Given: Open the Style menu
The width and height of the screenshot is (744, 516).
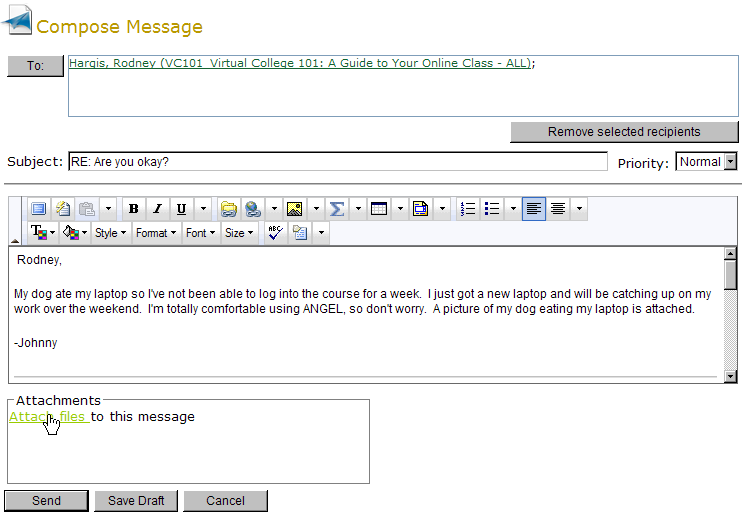Looking at the screenshot, I should pos(110,233).
